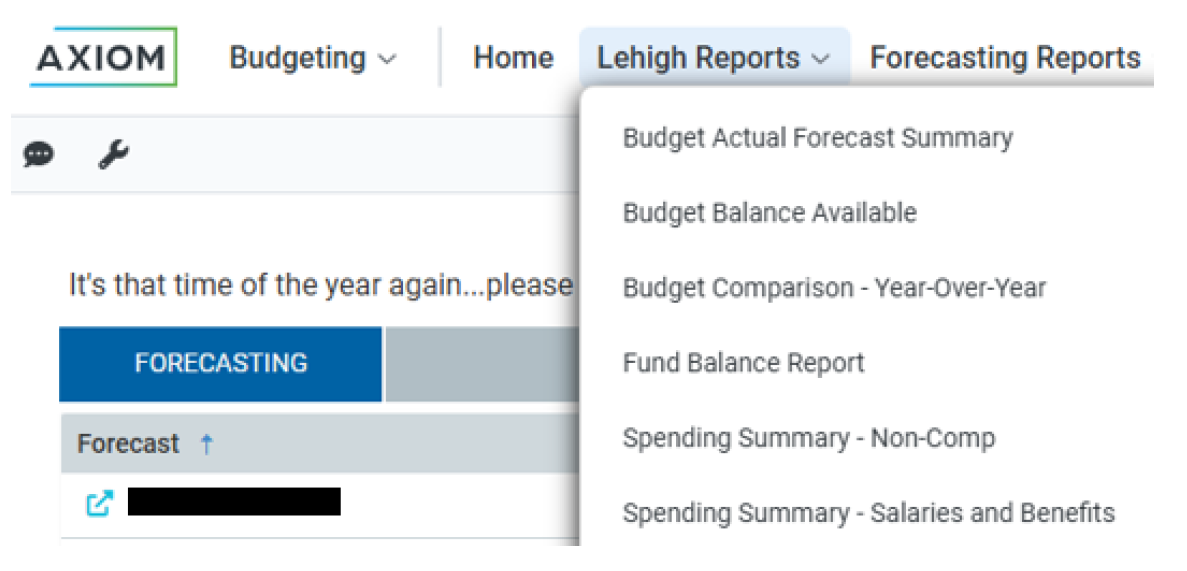Choose Fund Balance Report
The image size is (1187, 571).
743,363
